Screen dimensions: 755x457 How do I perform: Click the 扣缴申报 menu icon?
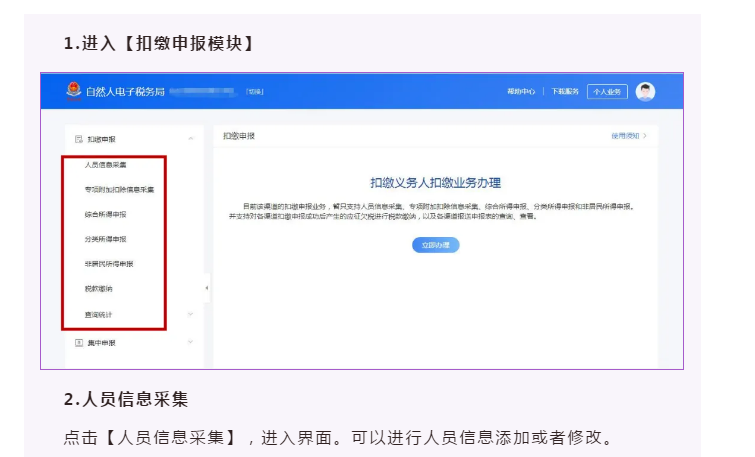(78, 139)
